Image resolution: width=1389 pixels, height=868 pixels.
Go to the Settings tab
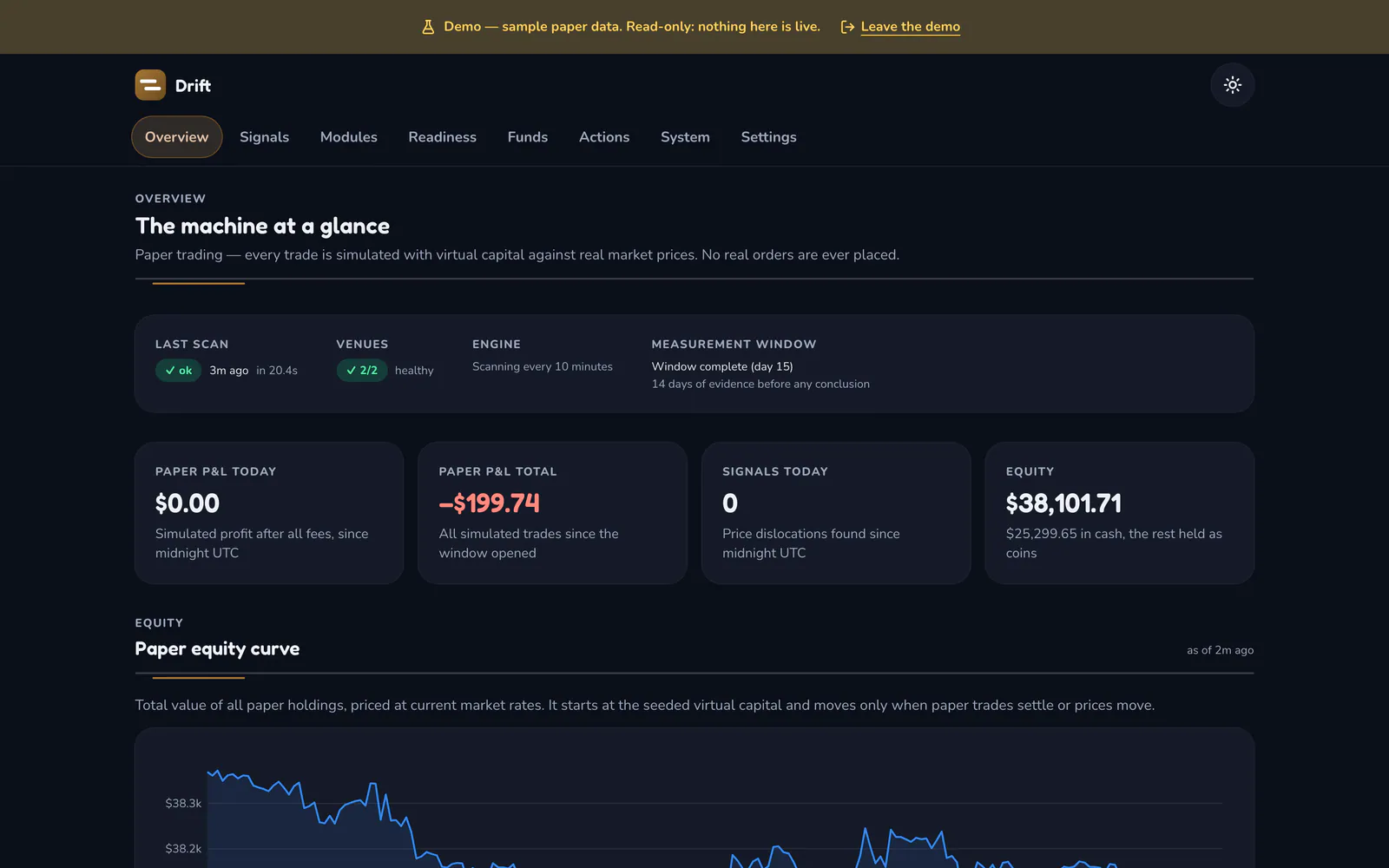(x=768, y=137)
